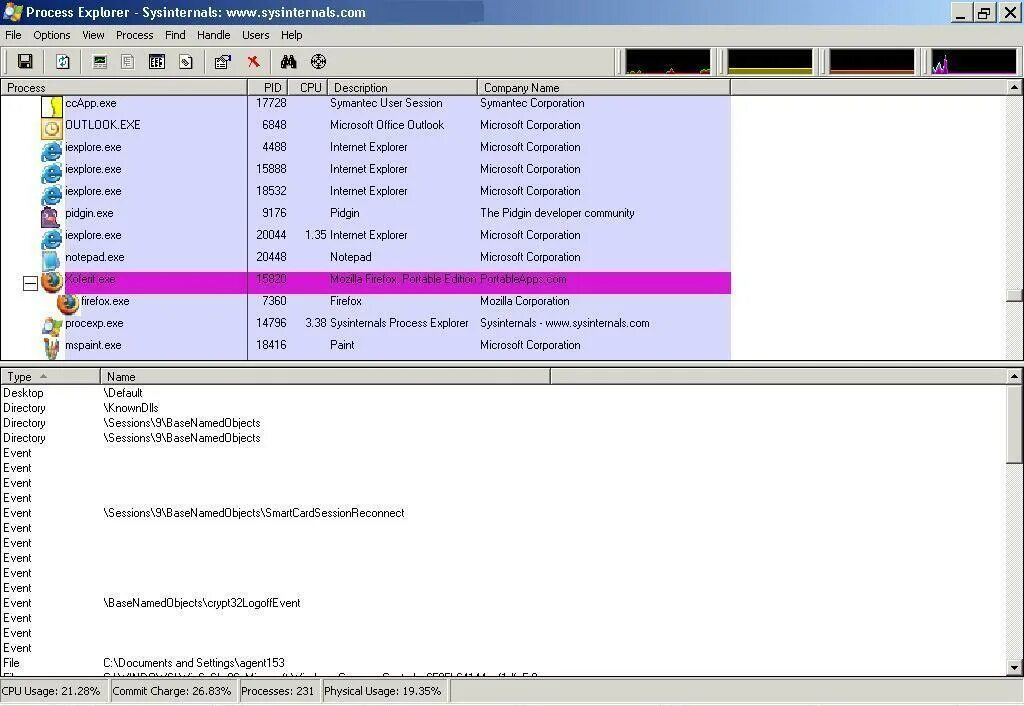
Task: Click the DLL/handles view toolbar icon
Action: pos(186,61)
